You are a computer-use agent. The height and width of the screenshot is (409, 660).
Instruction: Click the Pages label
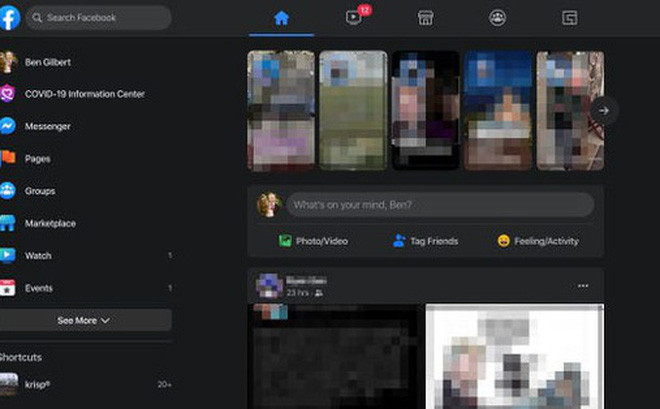37,159
